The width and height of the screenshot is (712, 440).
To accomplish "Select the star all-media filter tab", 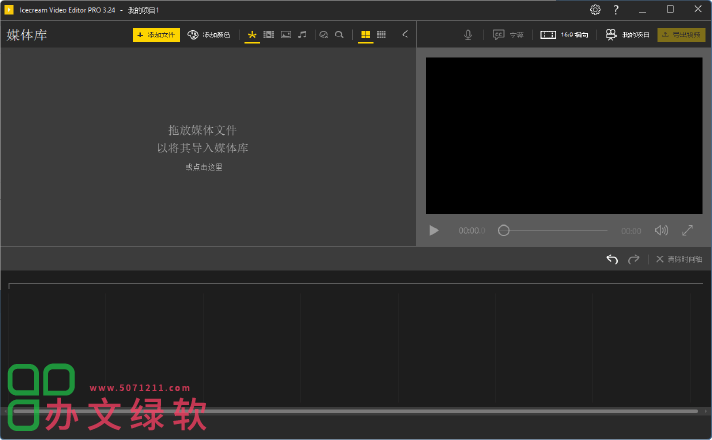I will coord(252,35).
